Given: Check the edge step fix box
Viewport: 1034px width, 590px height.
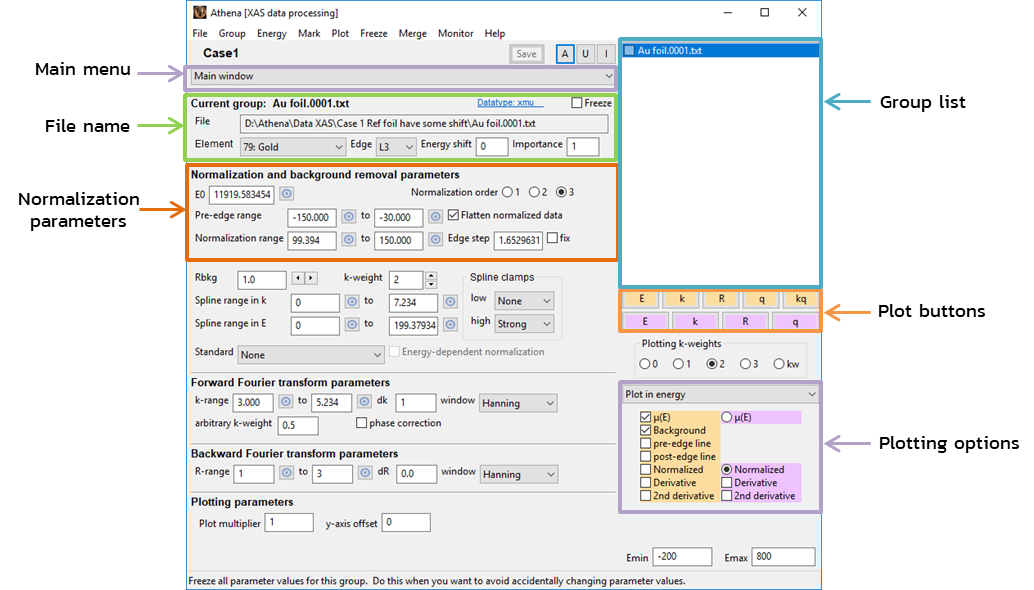Looking at the screenshot, I should click(553, 238).
